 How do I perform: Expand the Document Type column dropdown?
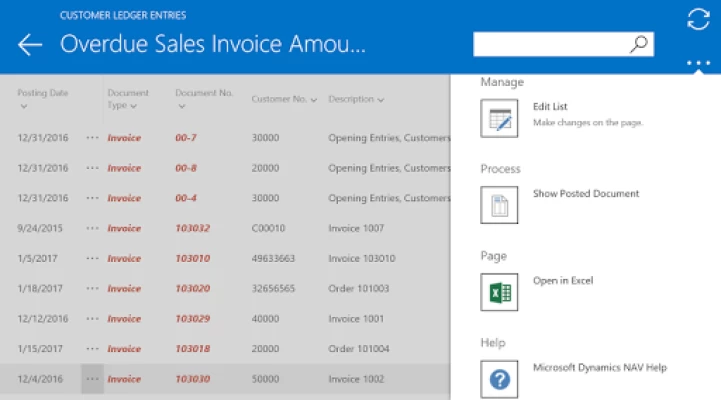(133, 106)
